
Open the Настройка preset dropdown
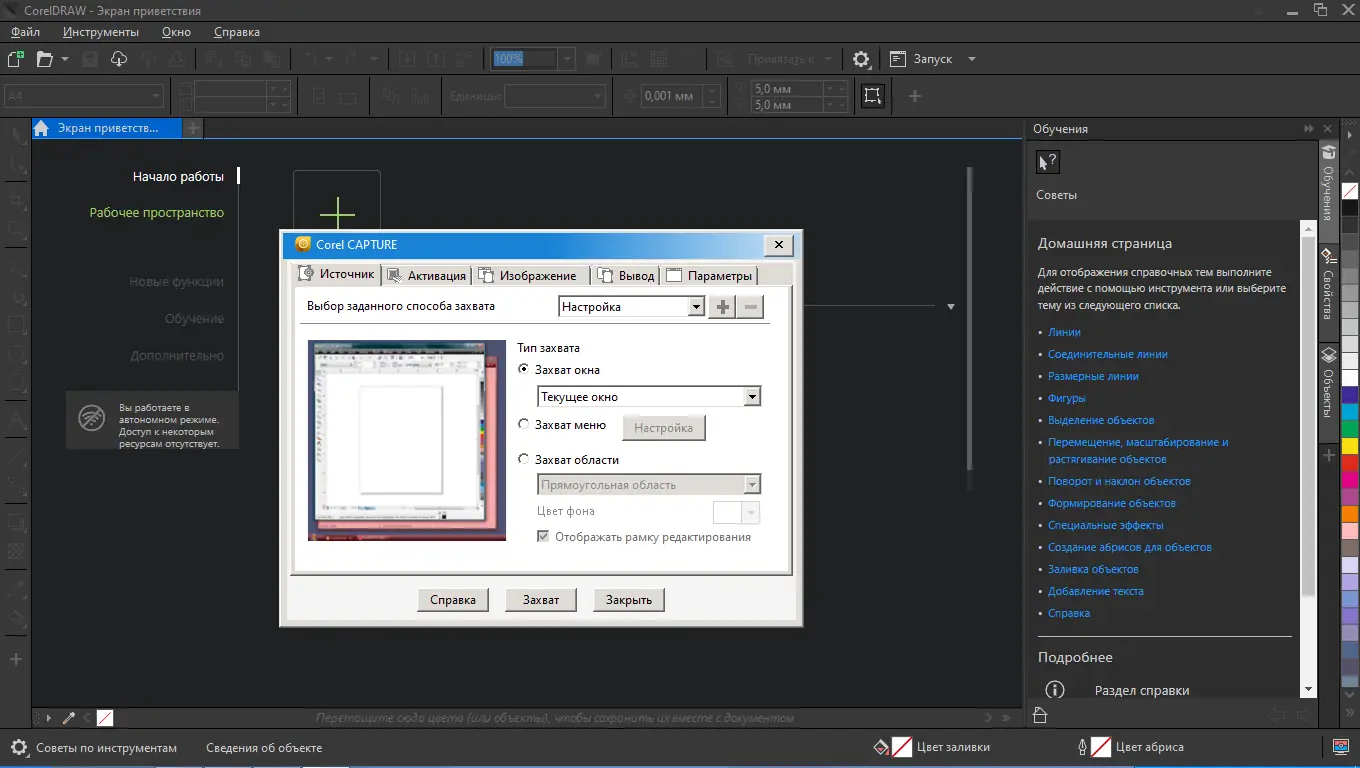tap(697, 307)
